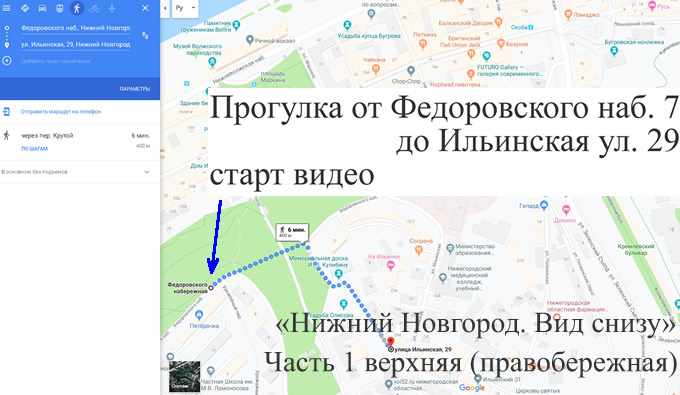Expand the elevation info chevron
680x395 pixels.
click(x=147, y=172)
